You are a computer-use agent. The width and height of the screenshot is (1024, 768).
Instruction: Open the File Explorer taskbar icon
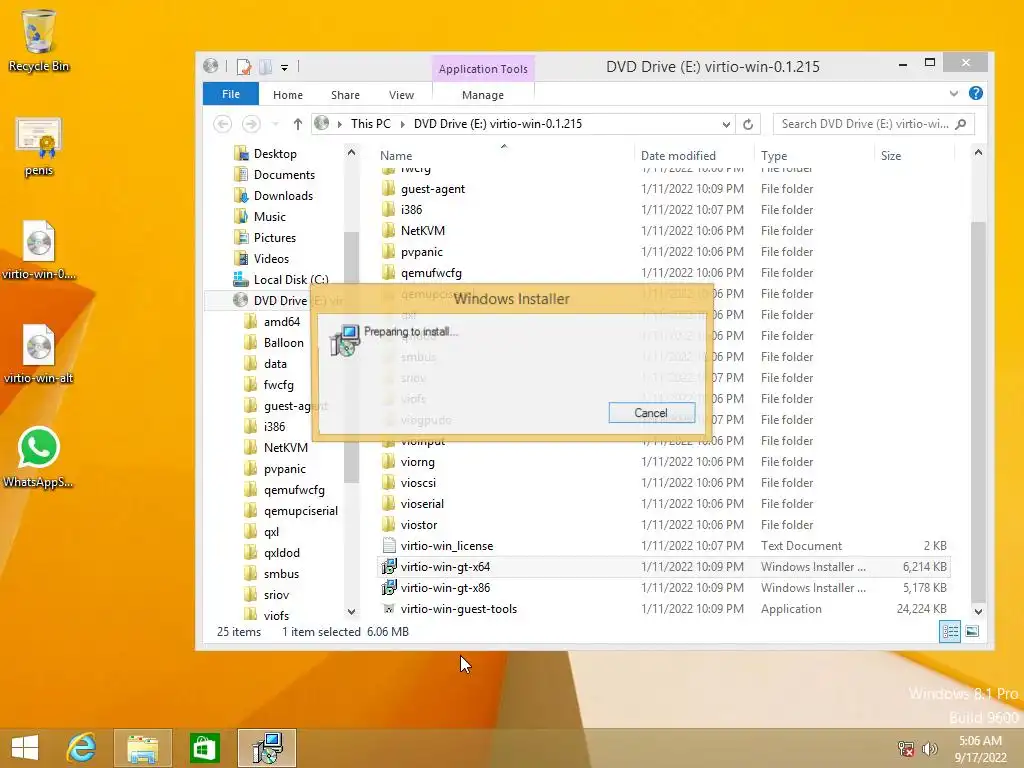pyautogui.click(x=143, y=748)
